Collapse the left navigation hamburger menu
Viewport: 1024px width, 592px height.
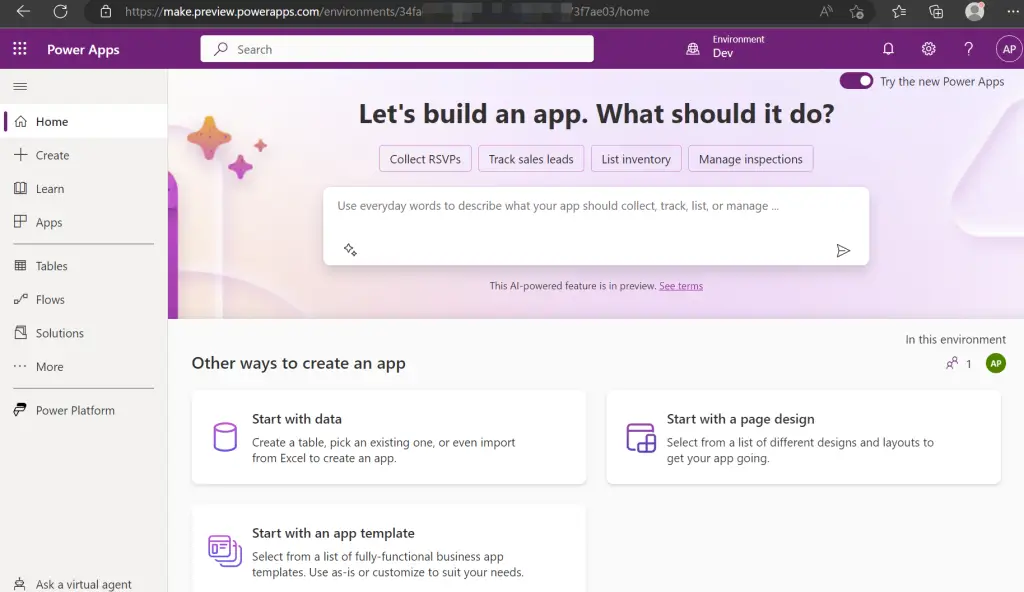tap(20, 86)
